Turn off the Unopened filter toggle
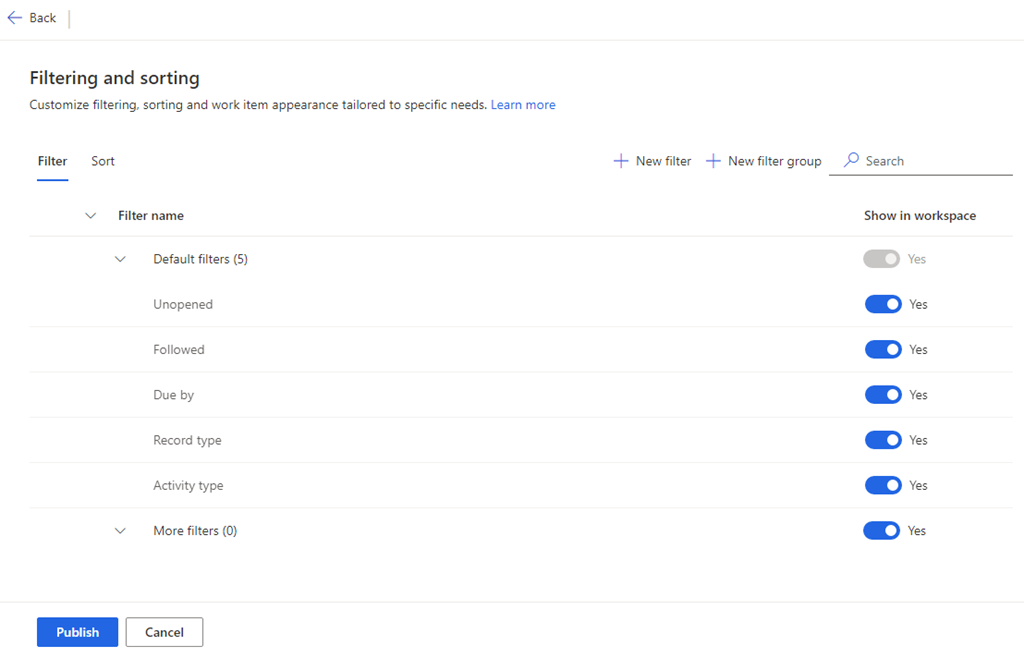 point(883,304)
